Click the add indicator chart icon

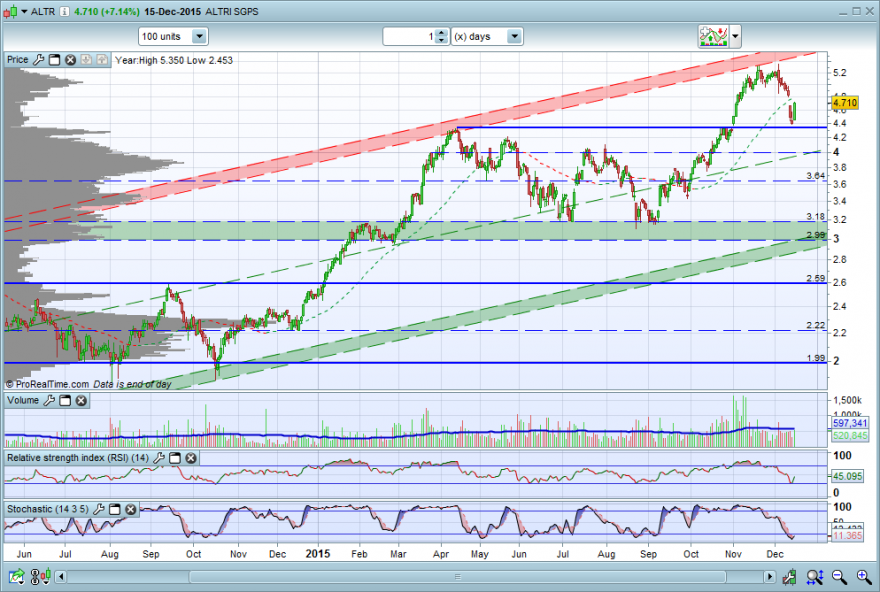pyautogui.click(x=713, y=36)
